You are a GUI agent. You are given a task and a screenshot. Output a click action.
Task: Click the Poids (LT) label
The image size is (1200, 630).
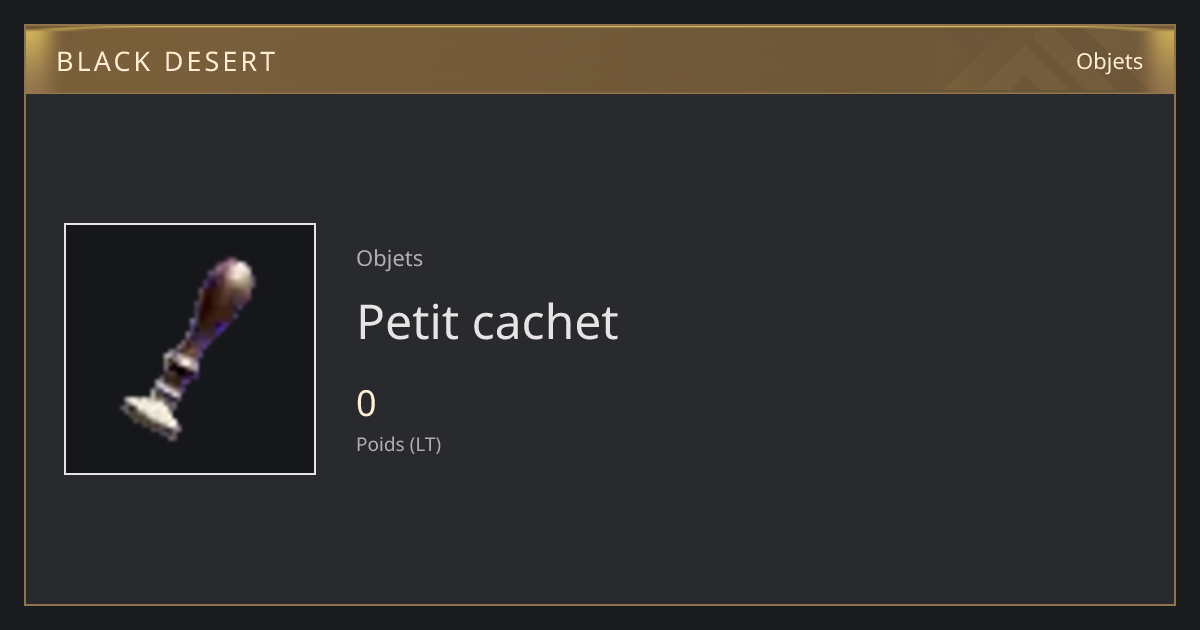[x=398, y=444]
